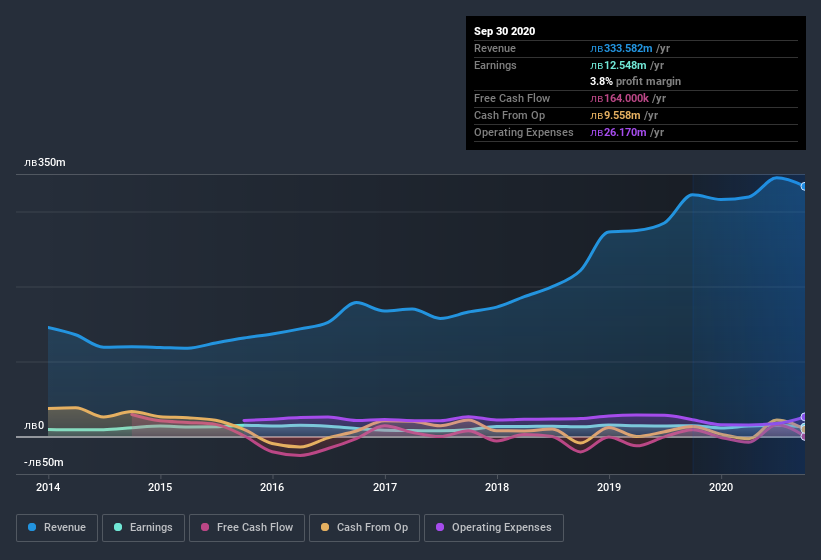Viewport: 821px width, 560px height.
Task: Select the 2017 tick on the time axis
Action: [x=385, y=487]
